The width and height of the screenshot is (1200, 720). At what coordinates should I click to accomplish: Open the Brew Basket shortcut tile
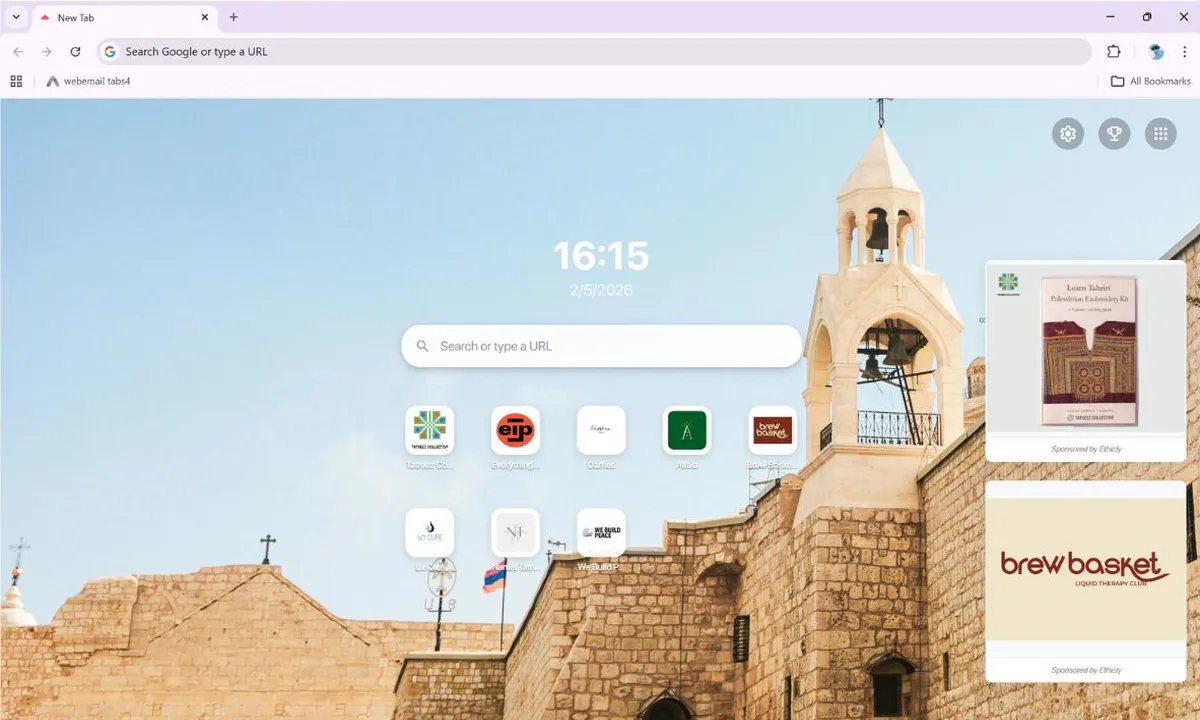773,431
